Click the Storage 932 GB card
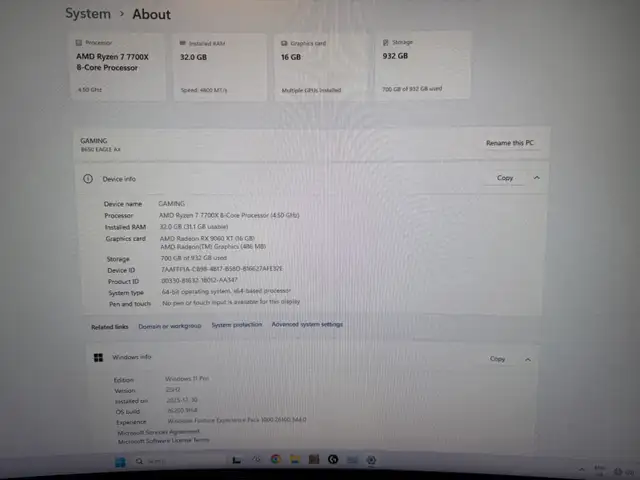The image size is (640, 480). [423, 65]
